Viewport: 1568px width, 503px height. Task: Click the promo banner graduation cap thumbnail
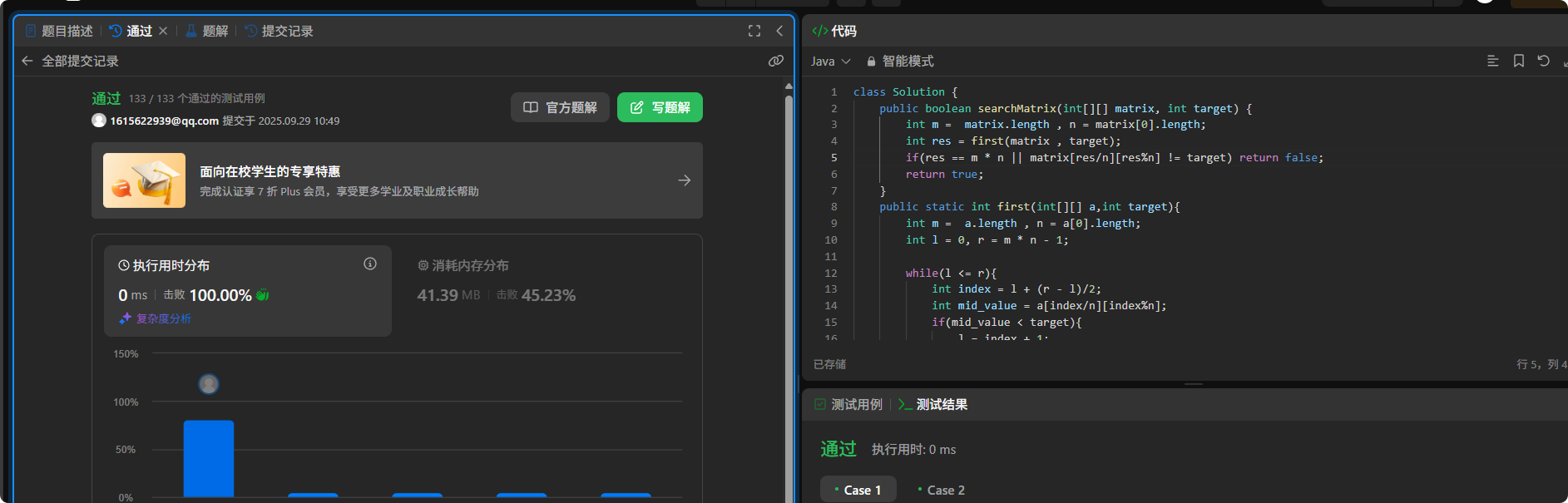click(x=144, y=180)
